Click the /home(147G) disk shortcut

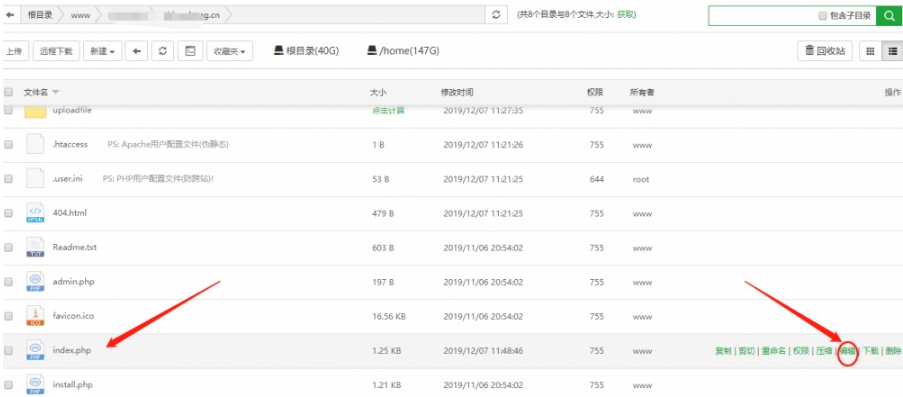tap(403, 51)
